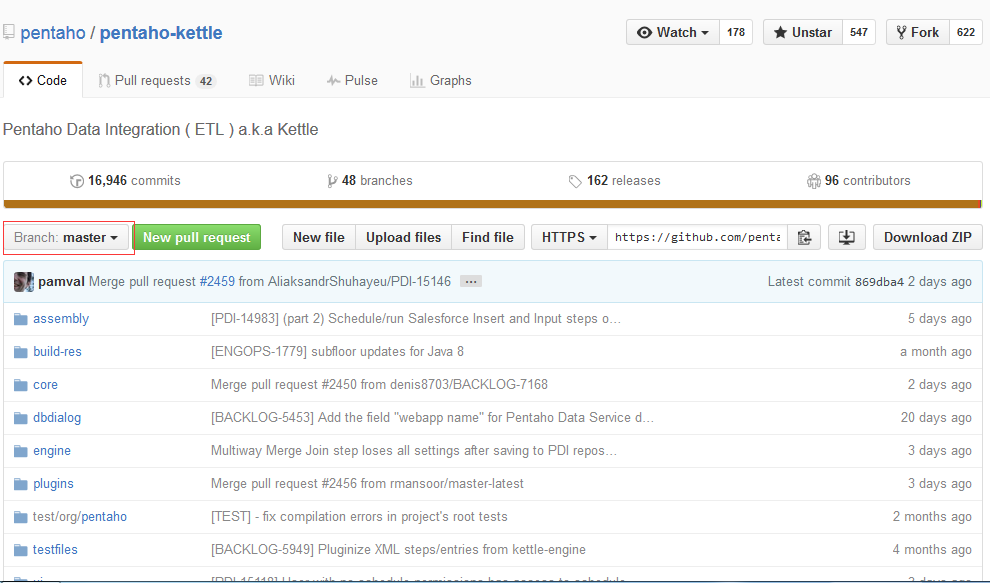Screen dimensions: 990x583
Task: Click the build-res folder icon
Action: (21, 352)
